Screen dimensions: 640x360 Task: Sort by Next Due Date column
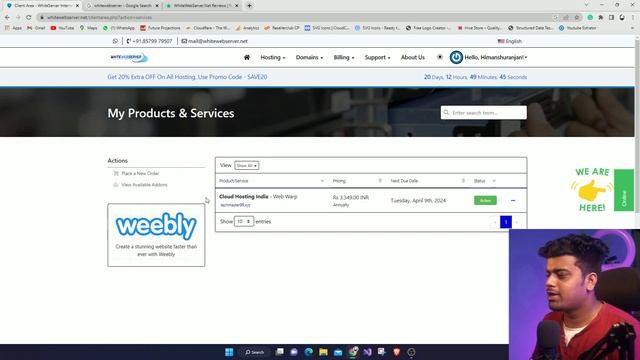[427, 181]
